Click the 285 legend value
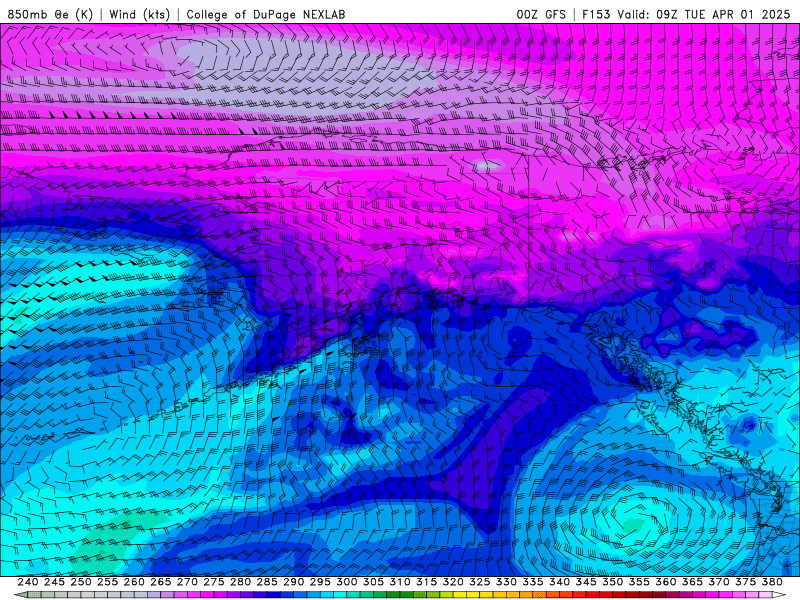This screenshot has width=800, height=600. coord(267,582)
